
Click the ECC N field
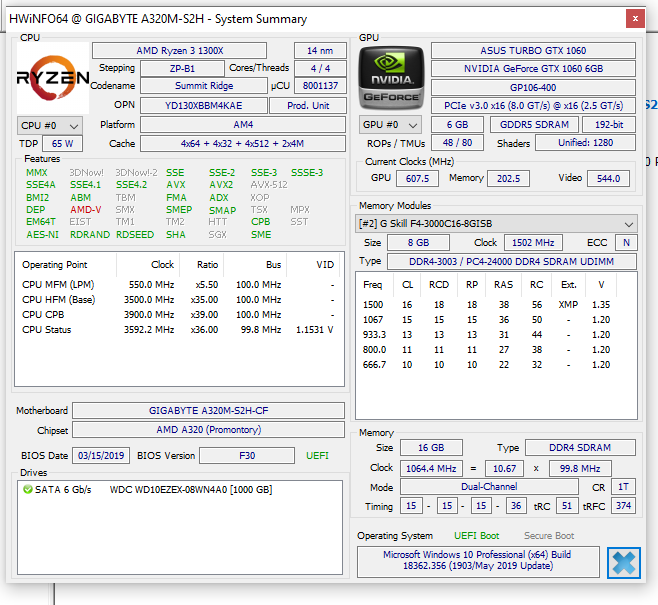coord(626,243)
